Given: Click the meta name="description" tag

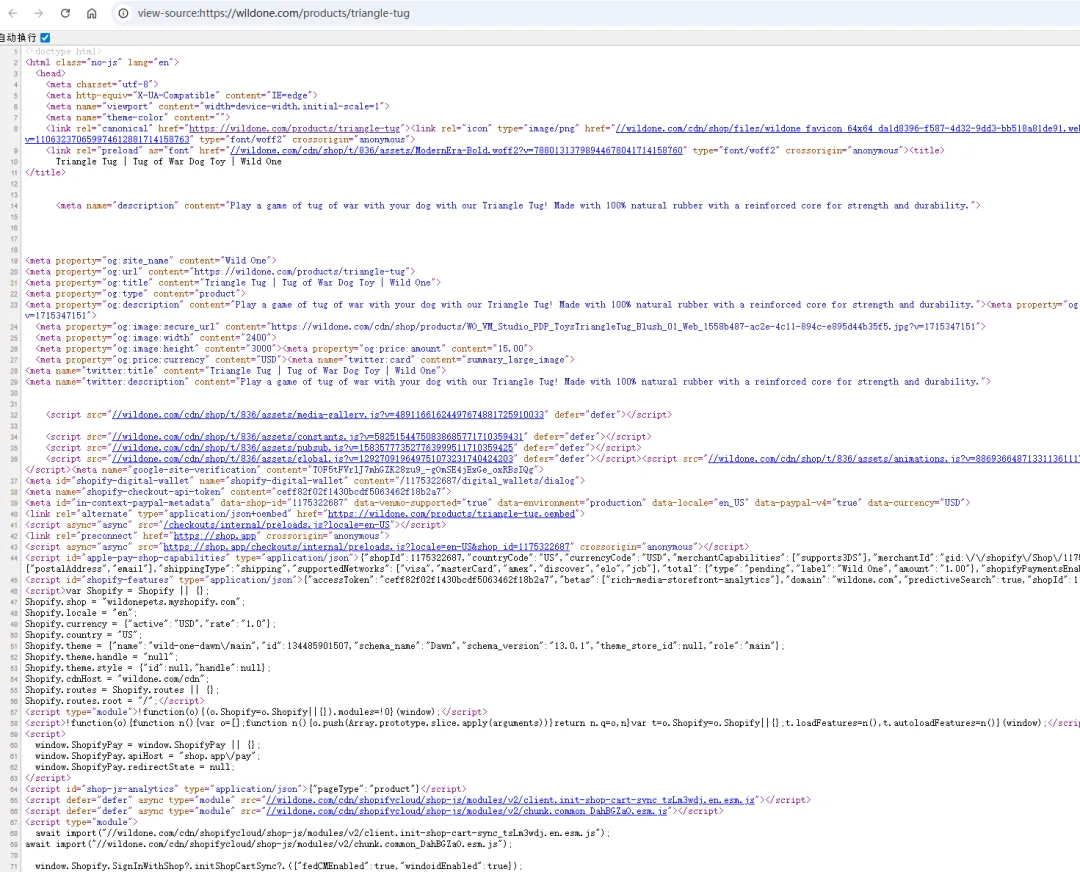Looking at the screenshot, I should click(518, 205).
